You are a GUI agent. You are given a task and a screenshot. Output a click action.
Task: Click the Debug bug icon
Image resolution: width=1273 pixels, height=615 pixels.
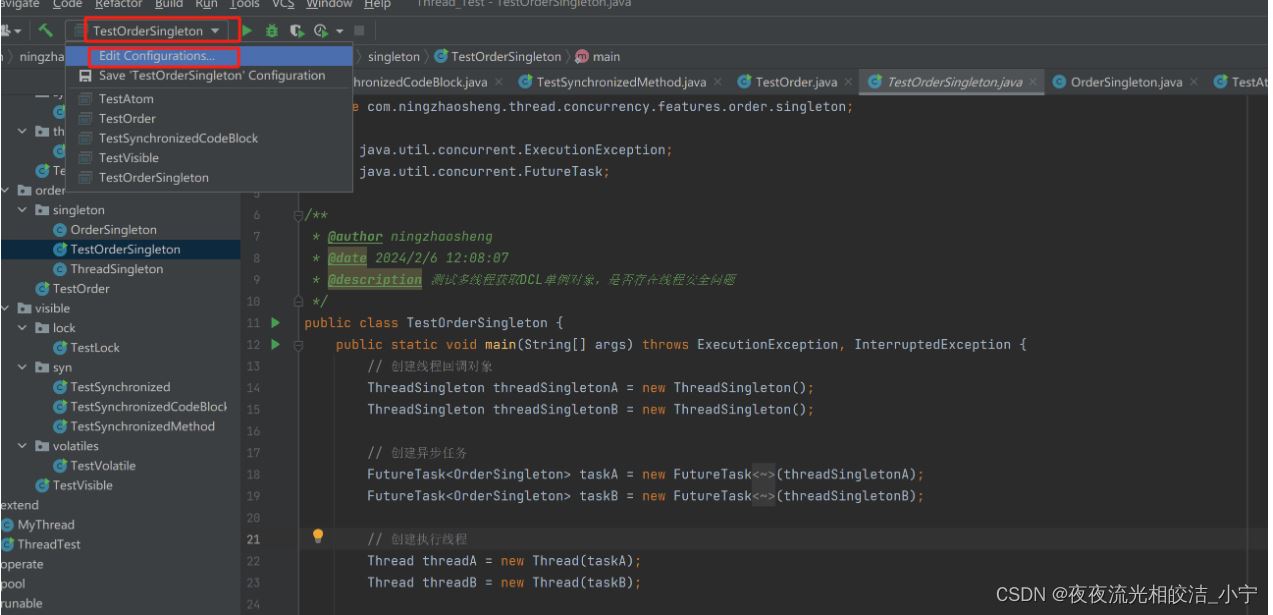(x=272, y=31)
